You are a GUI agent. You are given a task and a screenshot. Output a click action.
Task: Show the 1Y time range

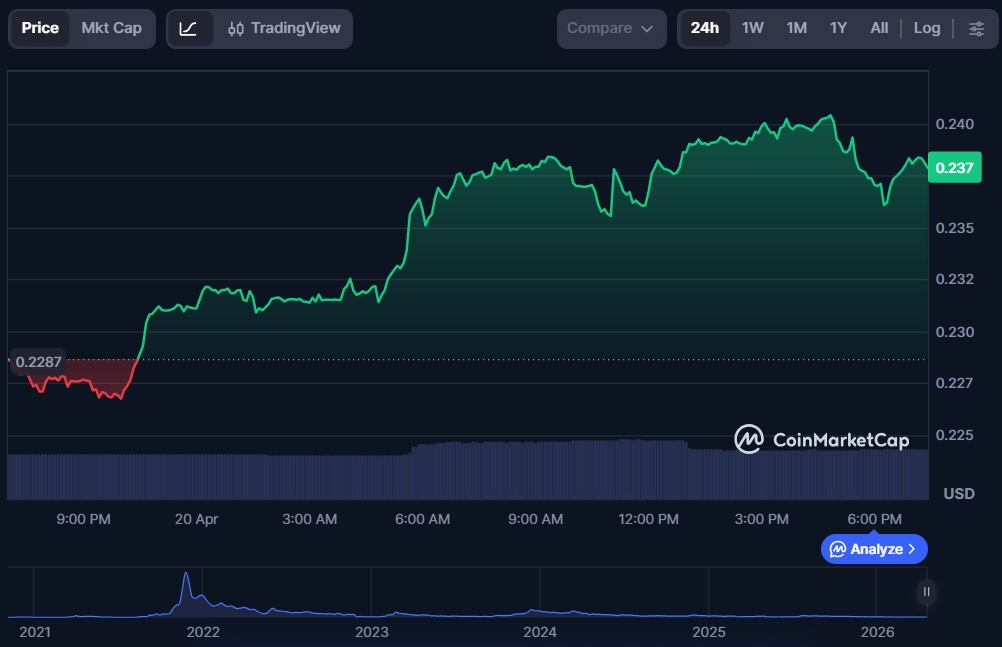coord(838,28)
